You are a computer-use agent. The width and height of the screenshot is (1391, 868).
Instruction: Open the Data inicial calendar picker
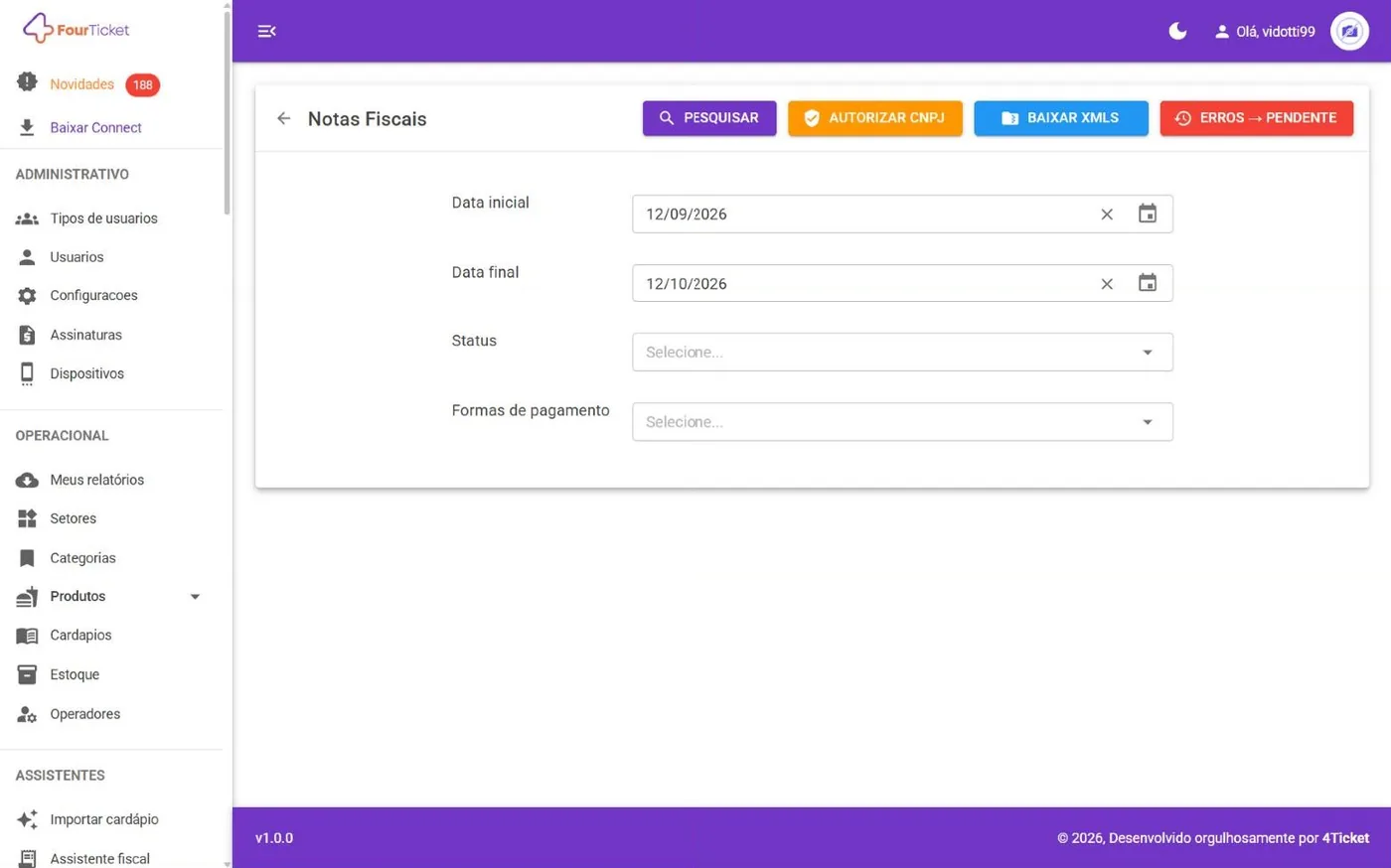tap(1148, 214)
